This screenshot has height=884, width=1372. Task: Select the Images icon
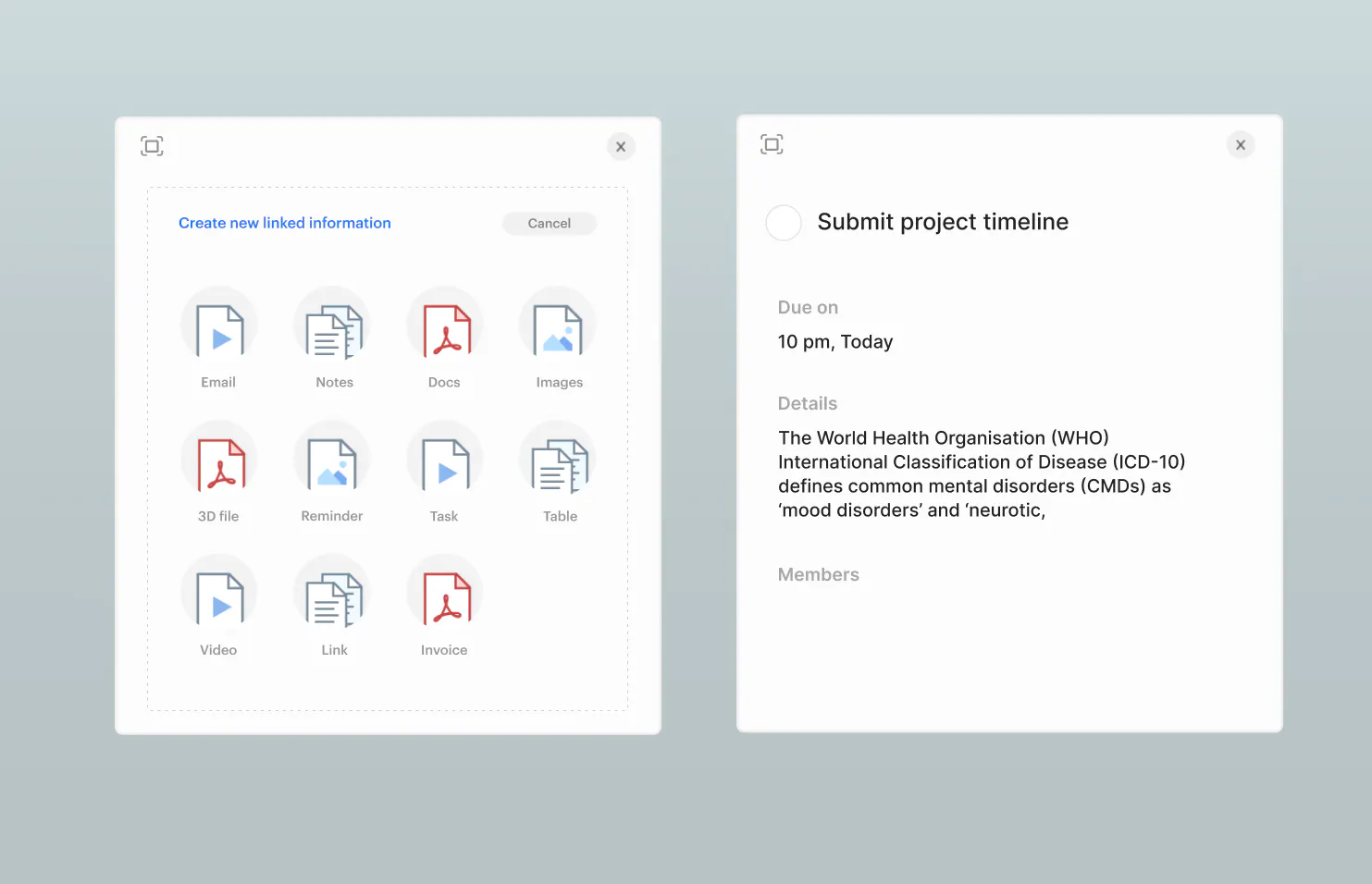point(558,325)
